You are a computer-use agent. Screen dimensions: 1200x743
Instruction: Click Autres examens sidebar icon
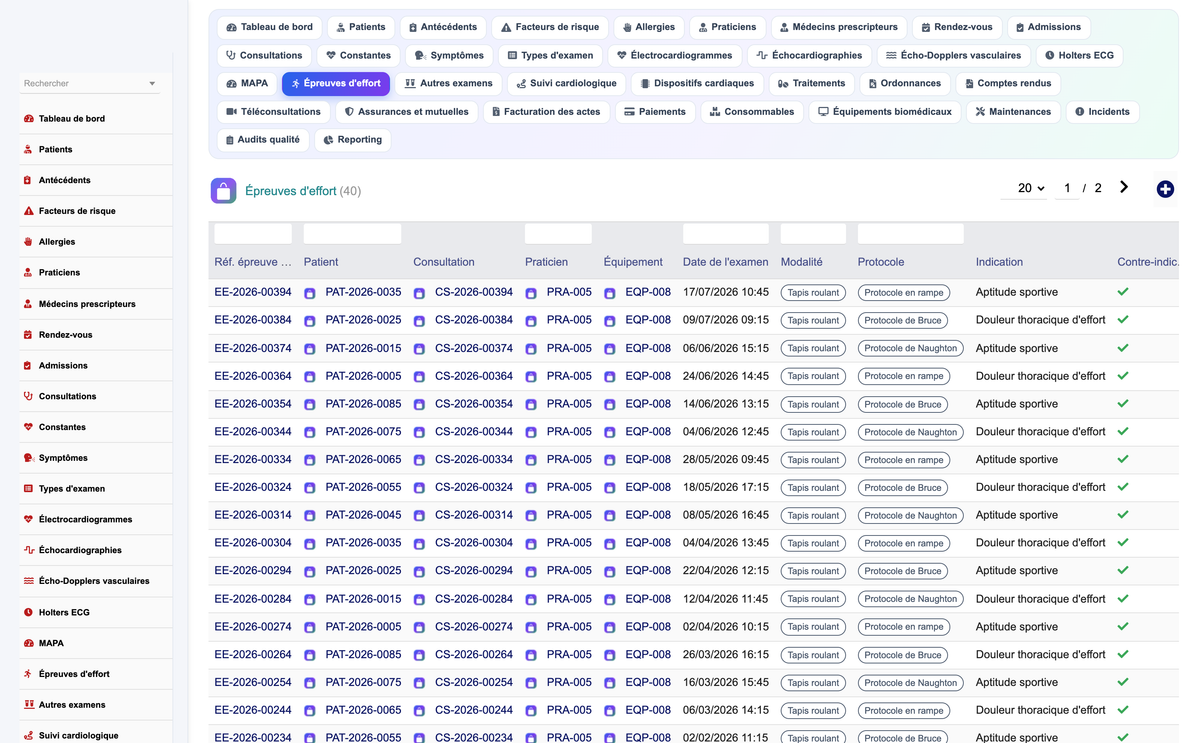pos(28,705)
